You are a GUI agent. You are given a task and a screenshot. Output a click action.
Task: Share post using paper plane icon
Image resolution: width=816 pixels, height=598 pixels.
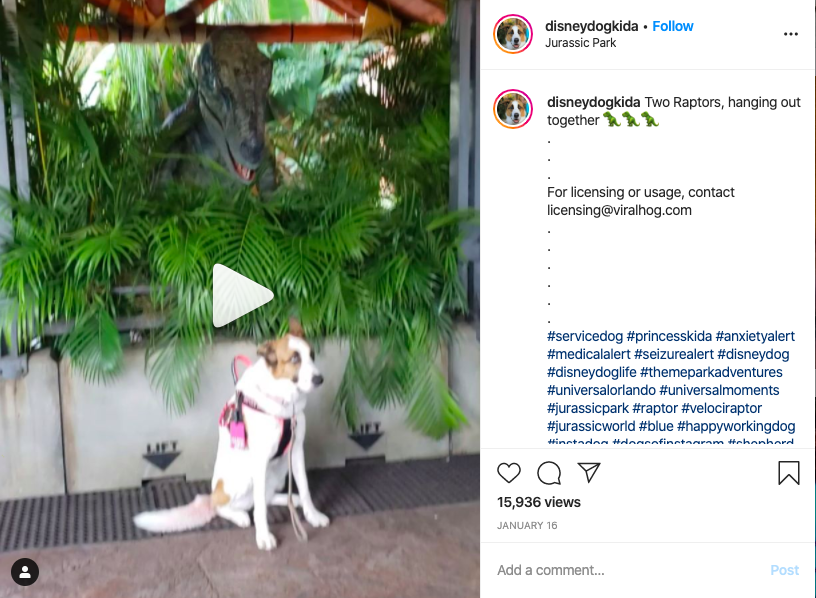click(x=589, y=472)
